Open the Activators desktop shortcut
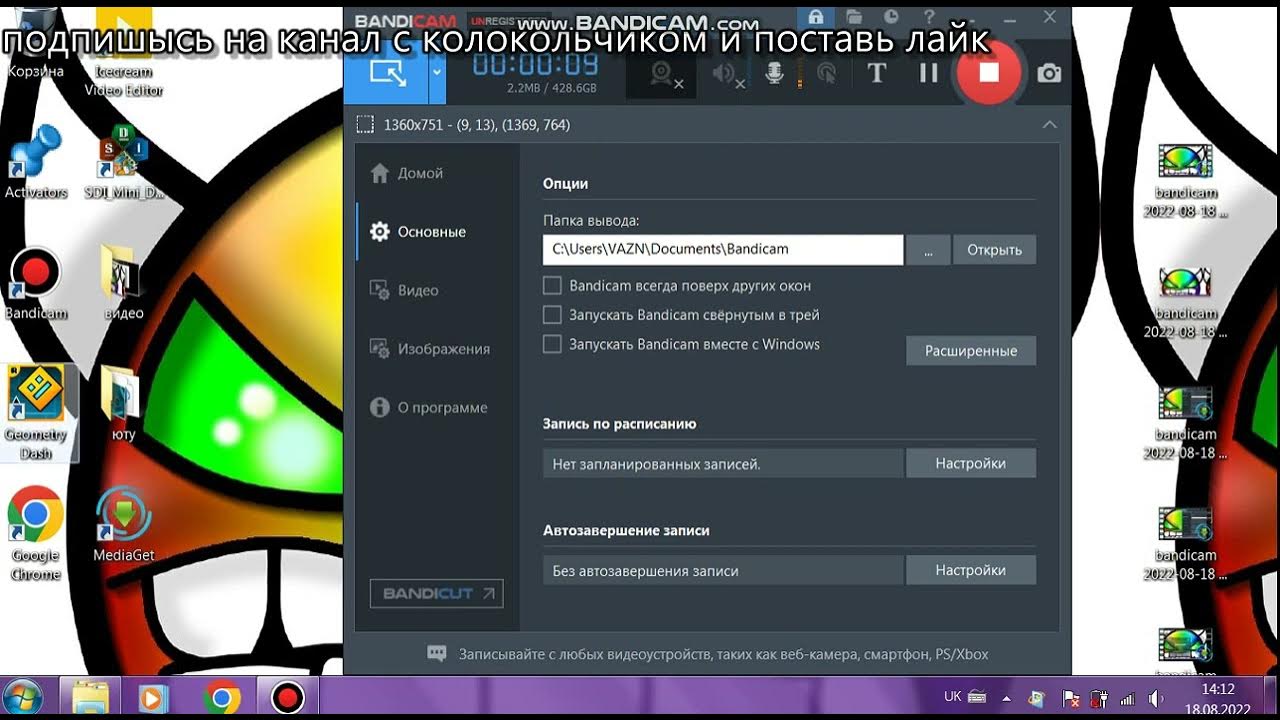The height and width of the screenshot is (720, 1280). click(x=36, y=162)
